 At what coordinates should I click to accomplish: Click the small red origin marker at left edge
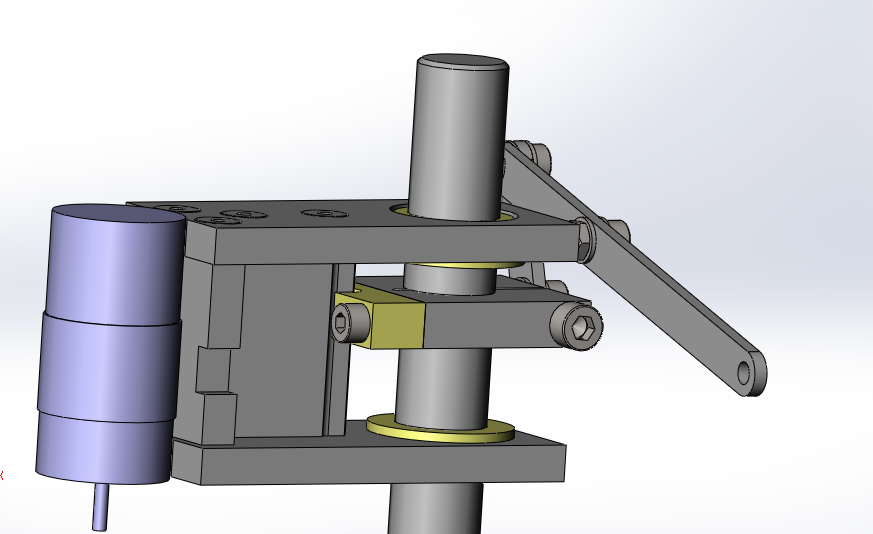point(2,475)
